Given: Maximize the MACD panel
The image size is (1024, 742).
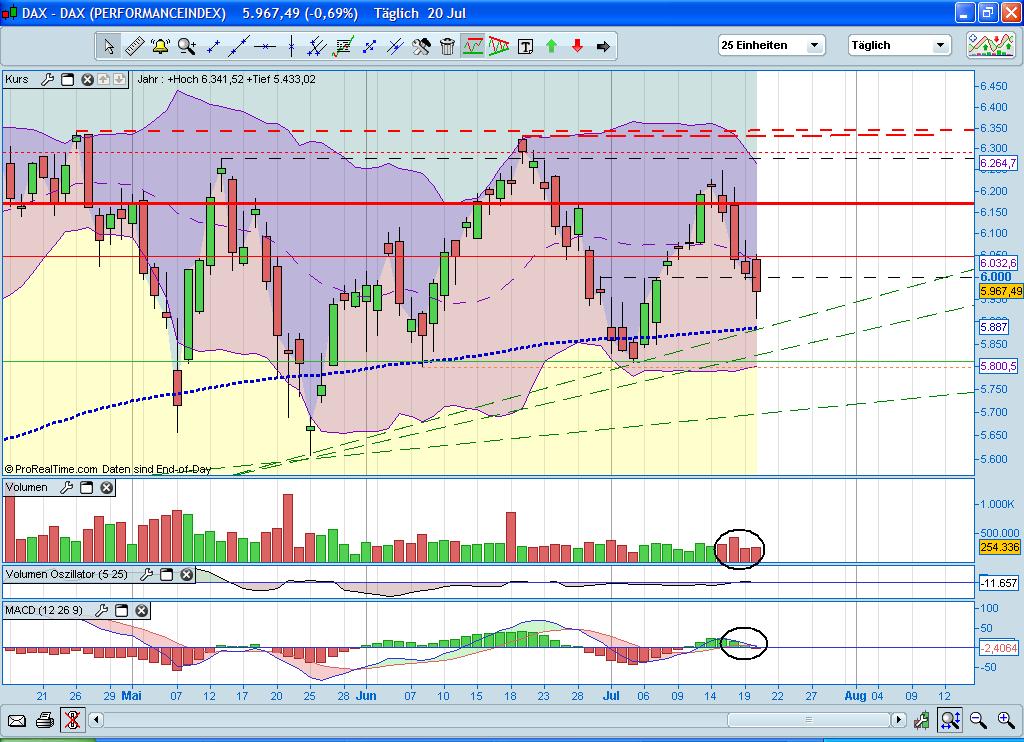Looking at the screenshot, I should tap(121, 610).
